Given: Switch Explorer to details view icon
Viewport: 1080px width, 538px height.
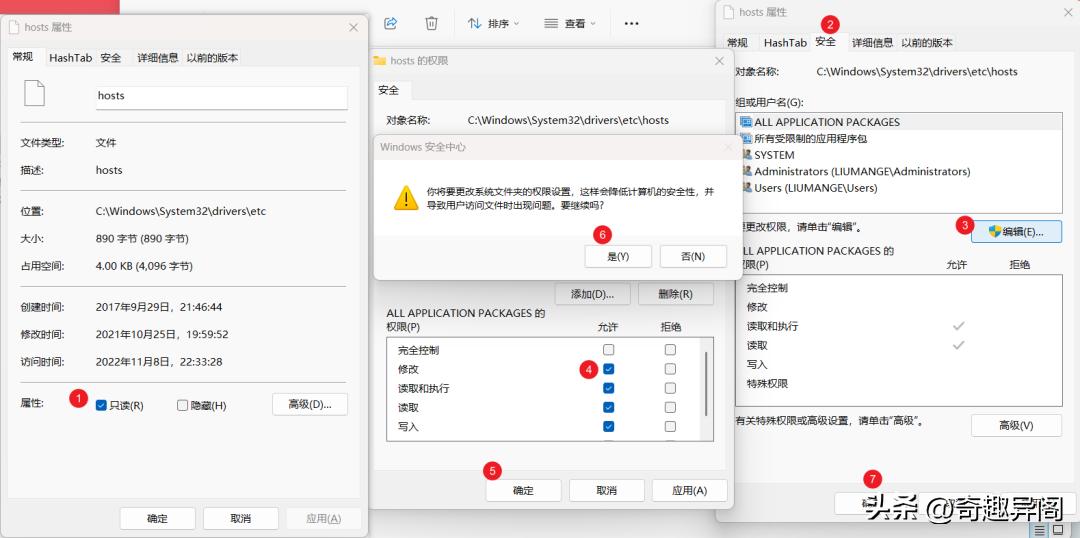Looking at the screenshot, I should [1039, 530].
